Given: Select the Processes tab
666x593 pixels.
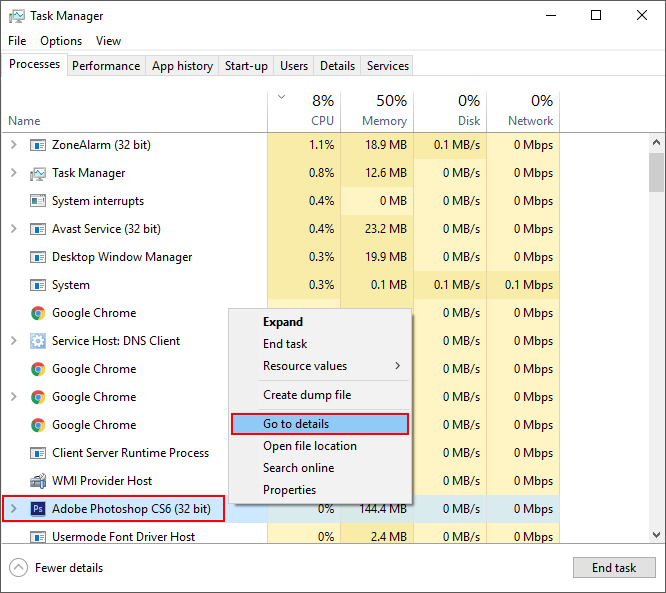Looking at the screenshot, I should (34, 64).
